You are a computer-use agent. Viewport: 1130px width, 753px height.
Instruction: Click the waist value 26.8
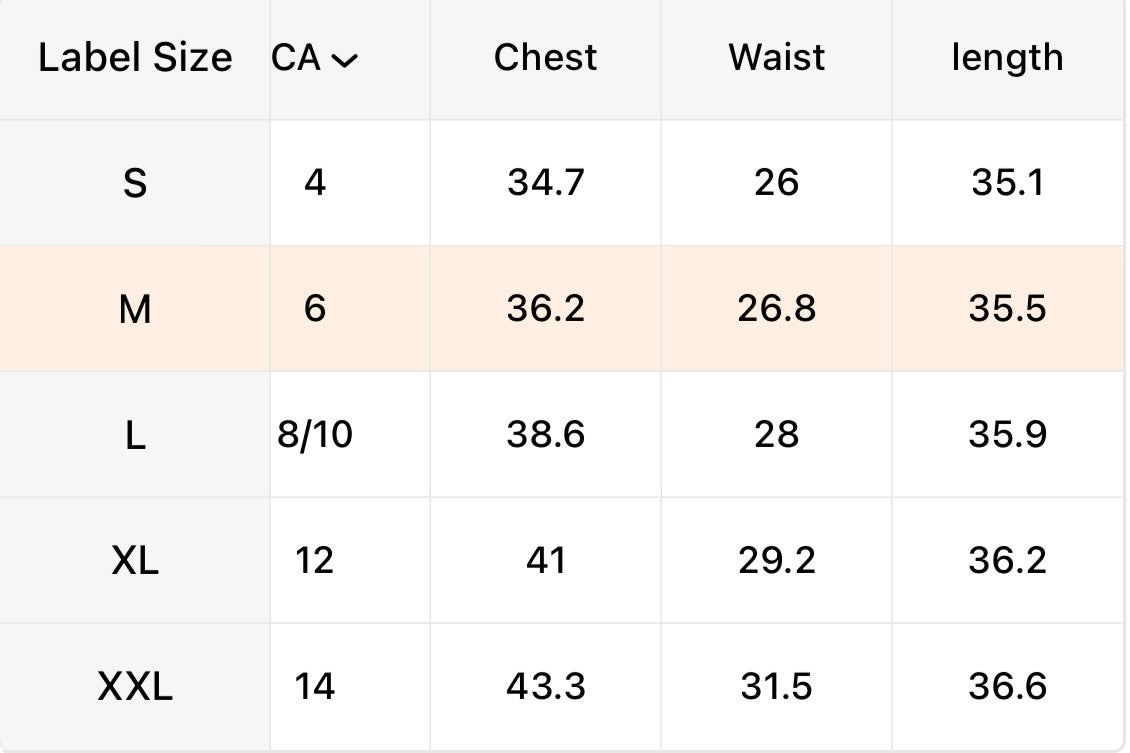777,309
